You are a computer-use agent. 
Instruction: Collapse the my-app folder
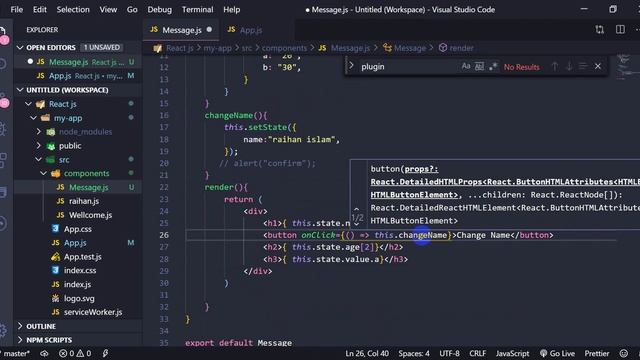pyautogui.click(x=33, y=118)
